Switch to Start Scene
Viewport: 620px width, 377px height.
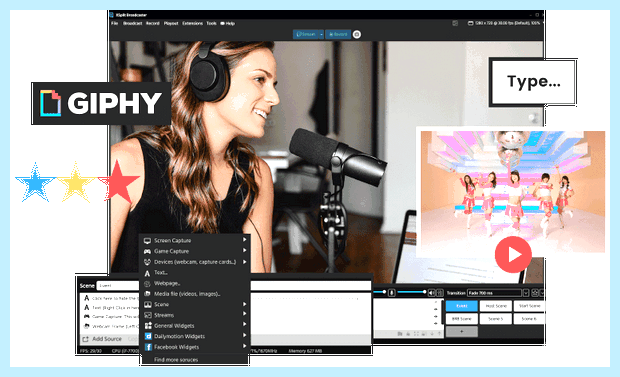[x=529, y=306]
